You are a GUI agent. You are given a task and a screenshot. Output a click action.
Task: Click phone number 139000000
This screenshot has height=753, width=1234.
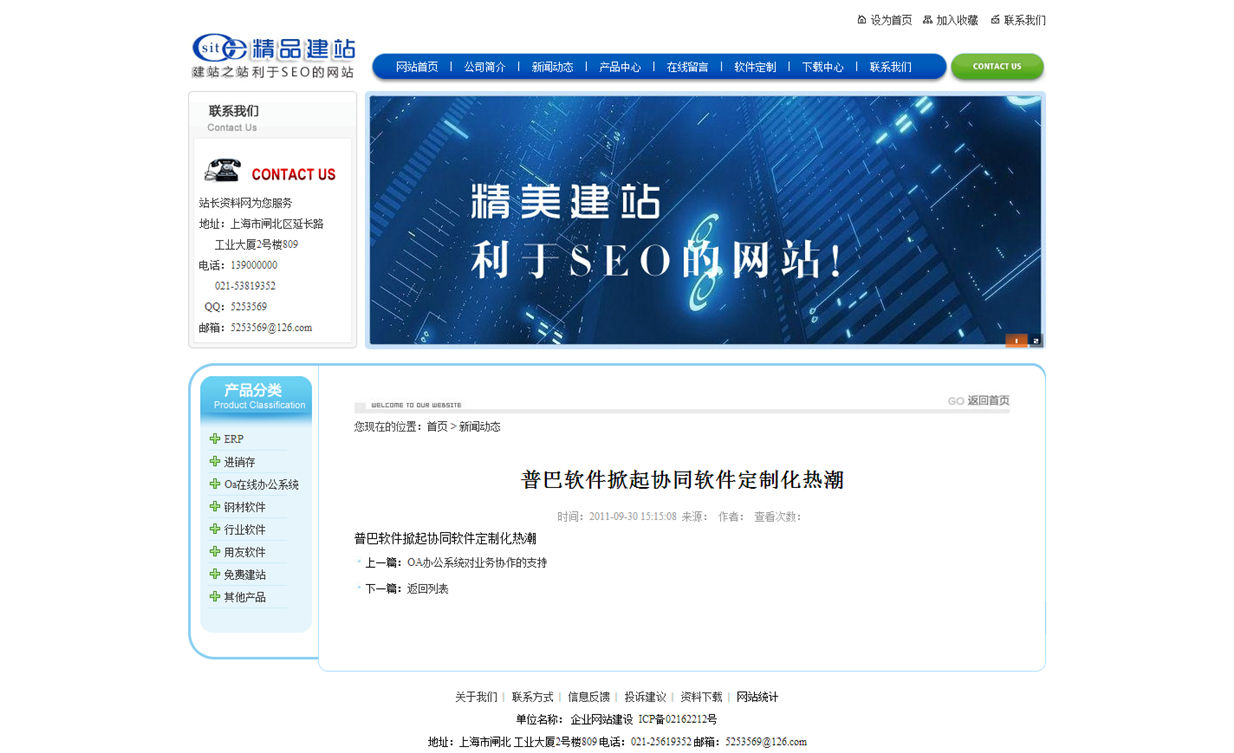point(254,265)
